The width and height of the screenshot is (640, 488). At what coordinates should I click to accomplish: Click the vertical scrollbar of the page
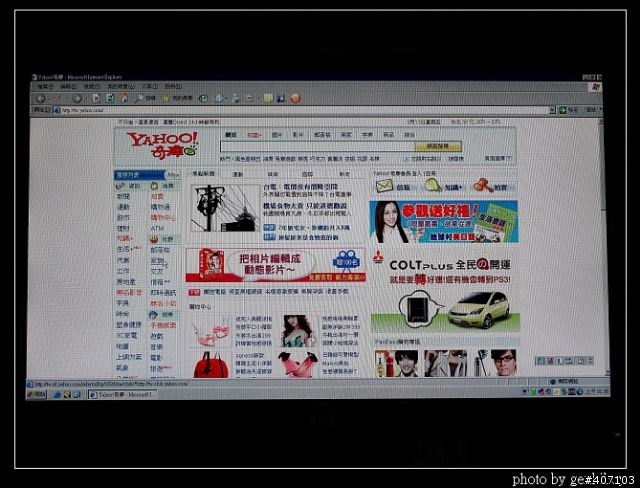[604, 246]
